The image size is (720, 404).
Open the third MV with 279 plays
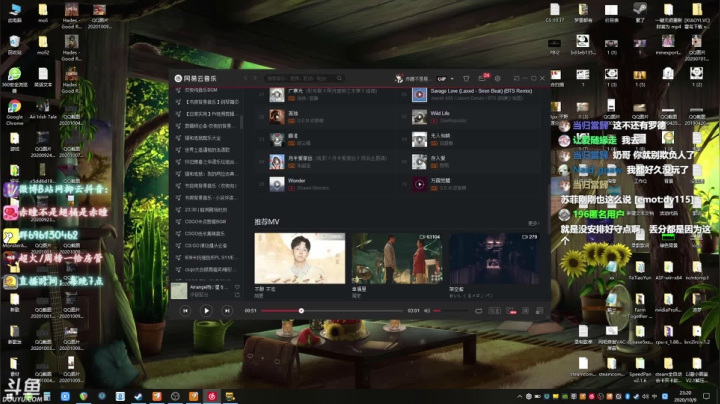pos(494,258)
